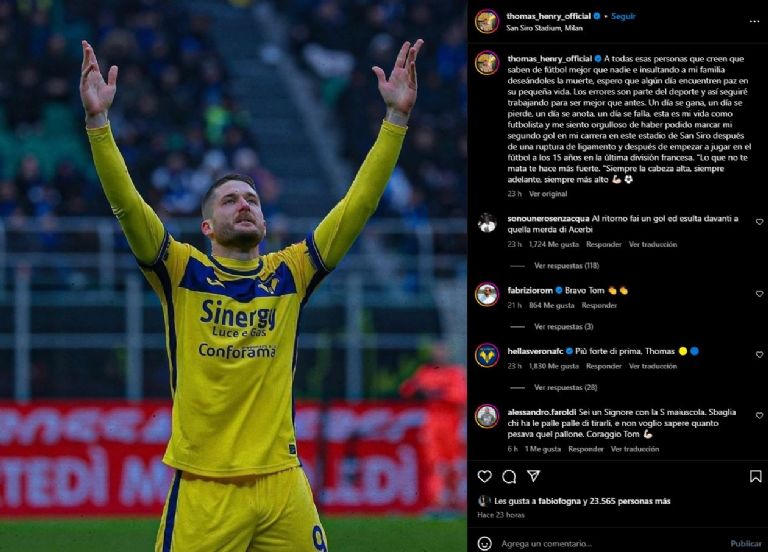Share the post via paper plane icon

[x=533, y=476]
